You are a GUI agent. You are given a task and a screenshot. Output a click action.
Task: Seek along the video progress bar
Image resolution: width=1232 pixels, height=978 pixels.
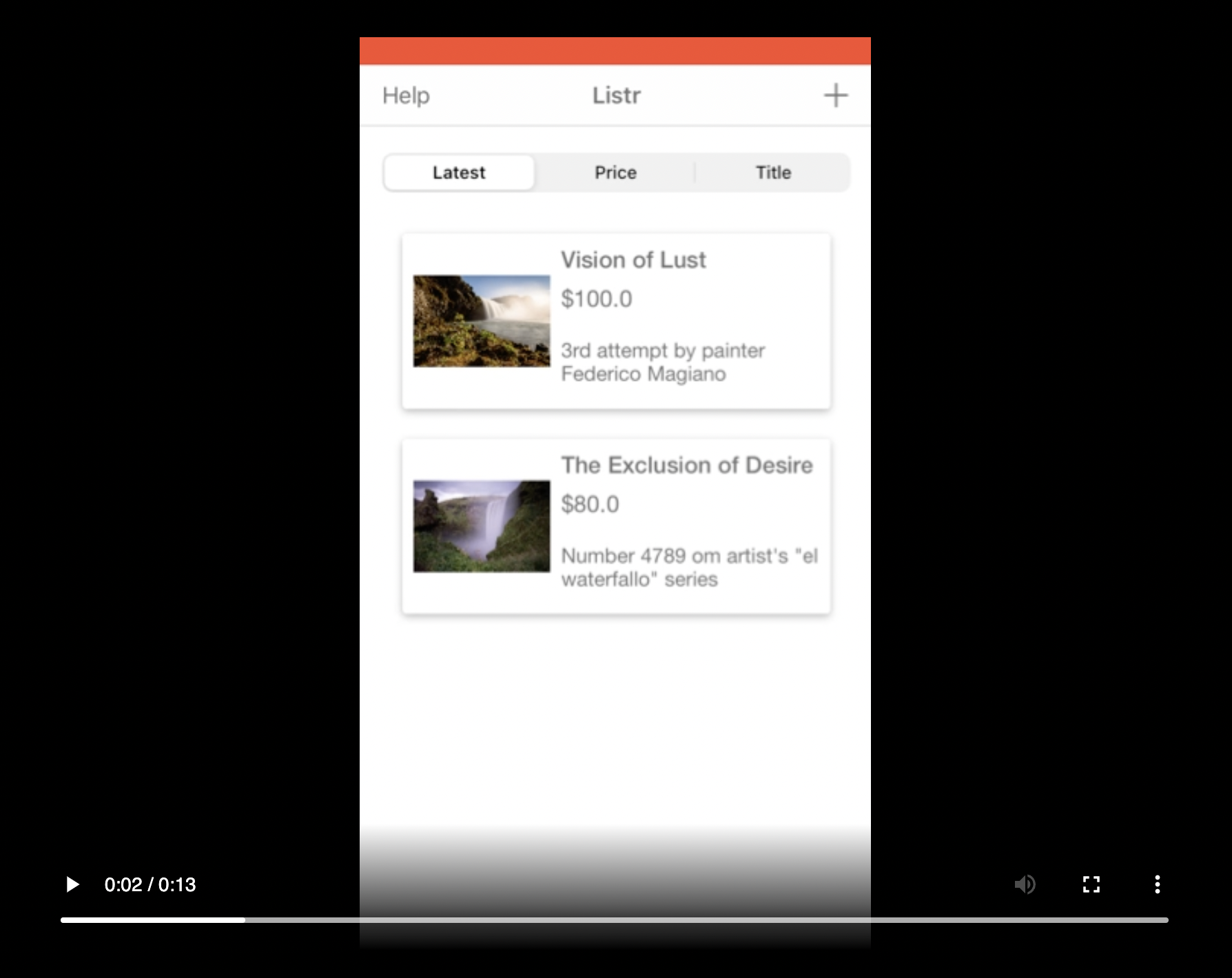click(x=615, y=920)
